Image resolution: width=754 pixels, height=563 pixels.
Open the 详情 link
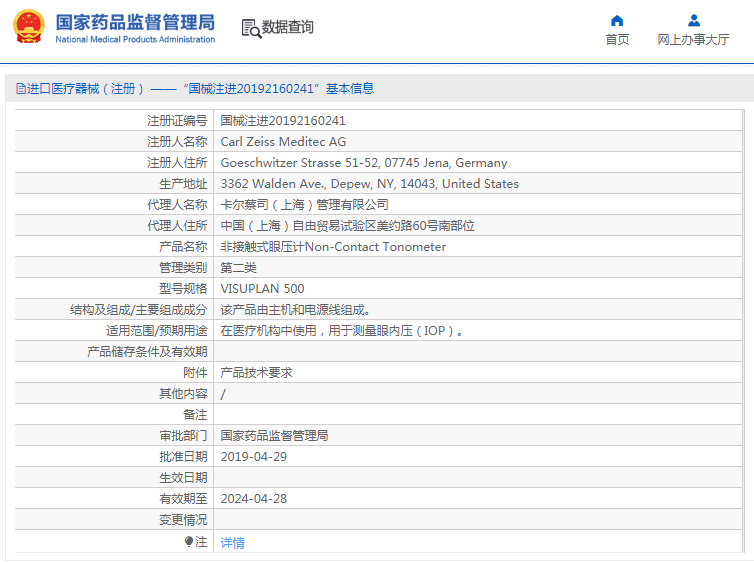click(x=233, y=542)
